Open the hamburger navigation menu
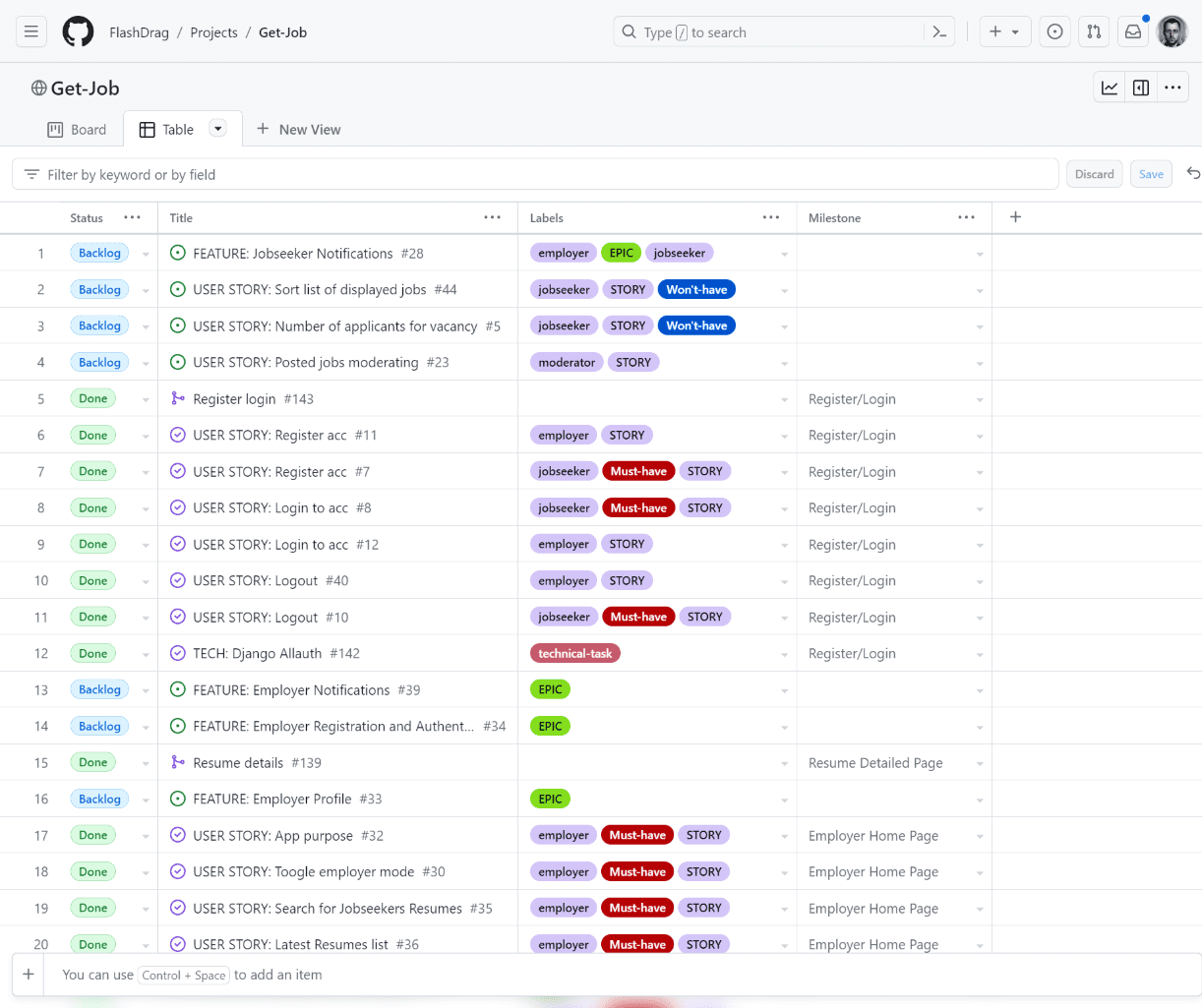The image size is (1202, 1008). (x=31, y=31)
